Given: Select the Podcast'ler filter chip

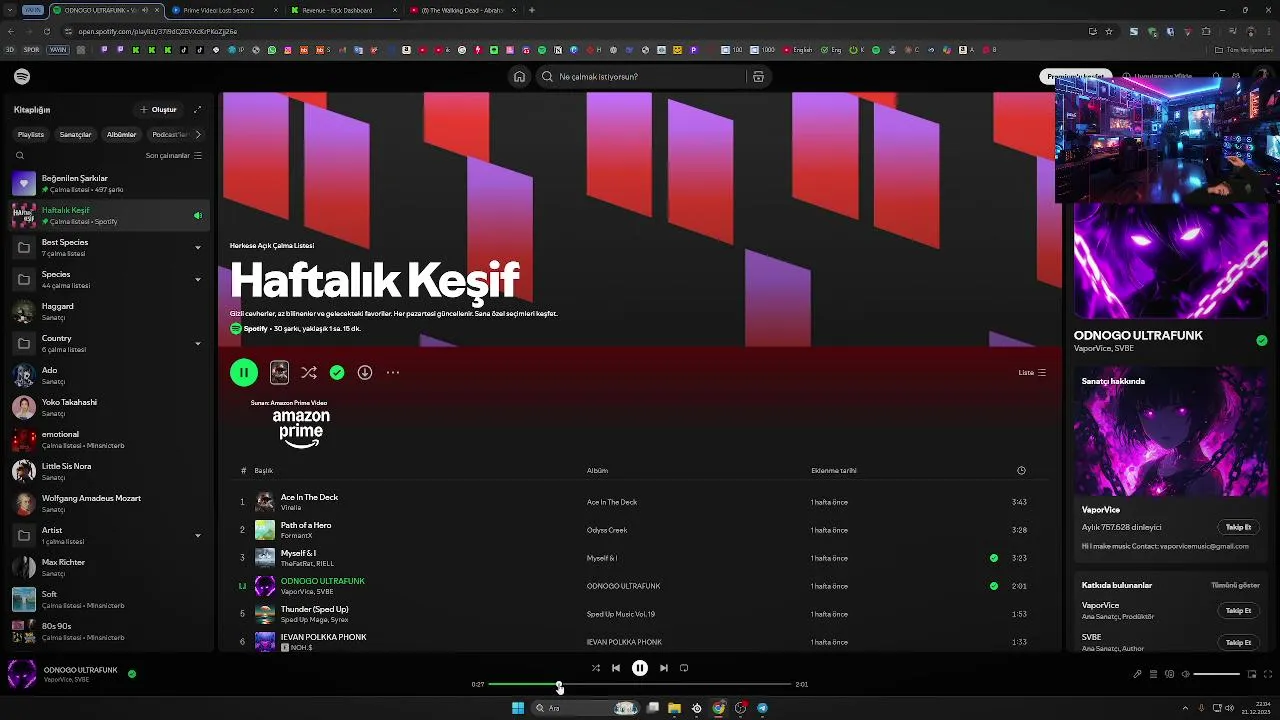Looking at the screenshot, I should [168, 134].
